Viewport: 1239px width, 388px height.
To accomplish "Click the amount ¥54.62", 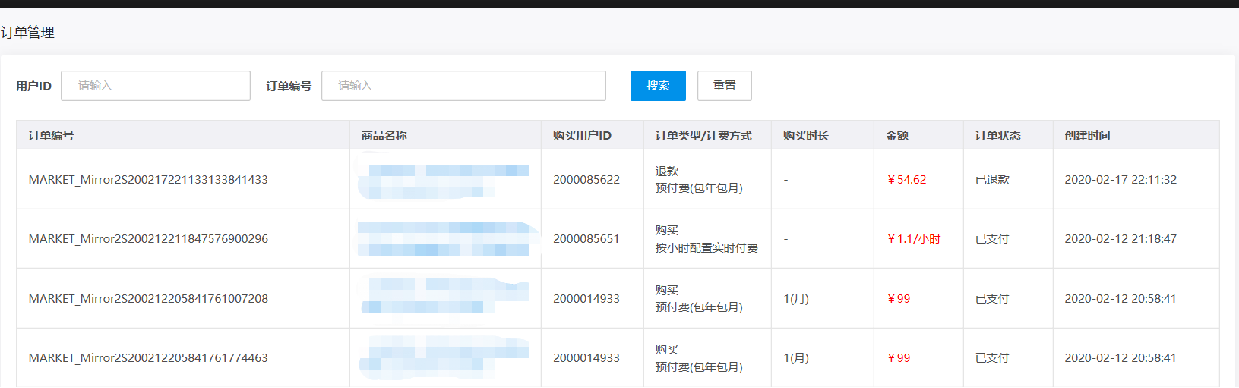I will (907, 180).
